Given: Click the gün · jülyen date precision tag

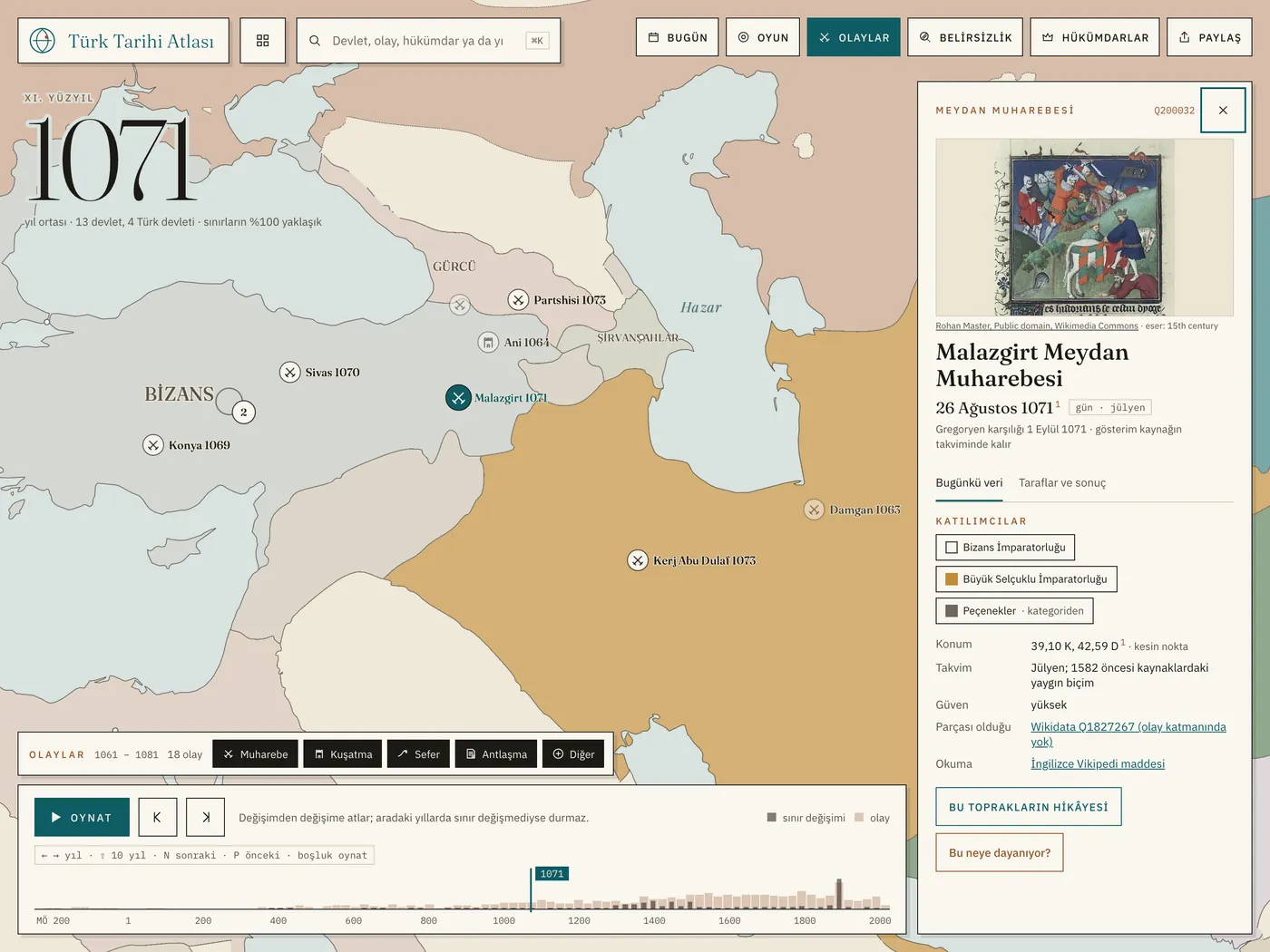Looking at the screenshot, I should tap(1110, 408).
